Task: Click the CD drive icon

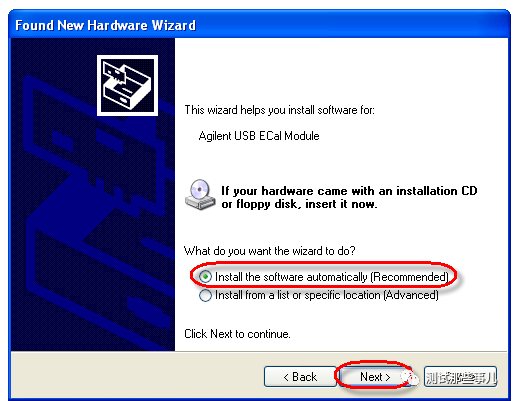Action: click(x=200, y=195)
